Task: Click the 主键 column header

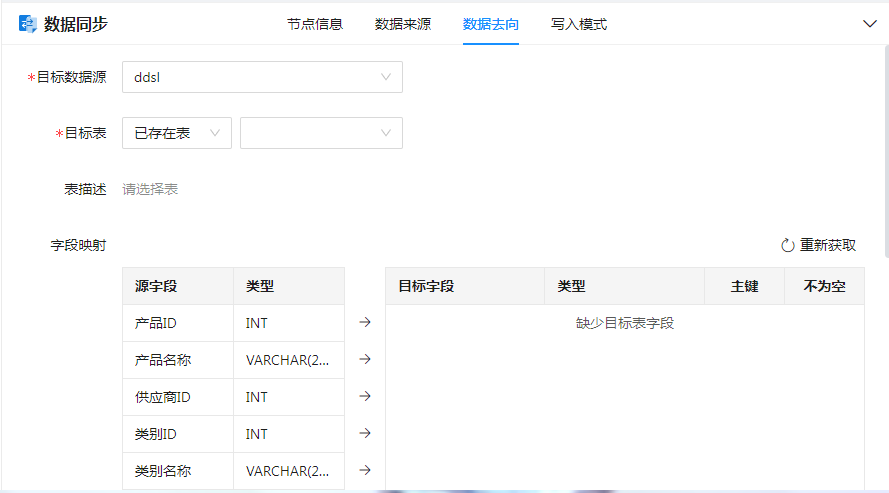Action: [x=744, y=286]
